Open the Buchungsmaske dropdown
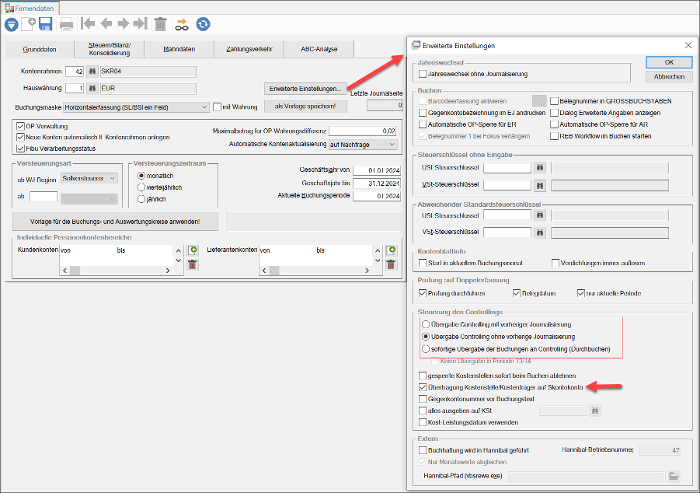This screenshot has width=700, height=493. tap(204, 108)
